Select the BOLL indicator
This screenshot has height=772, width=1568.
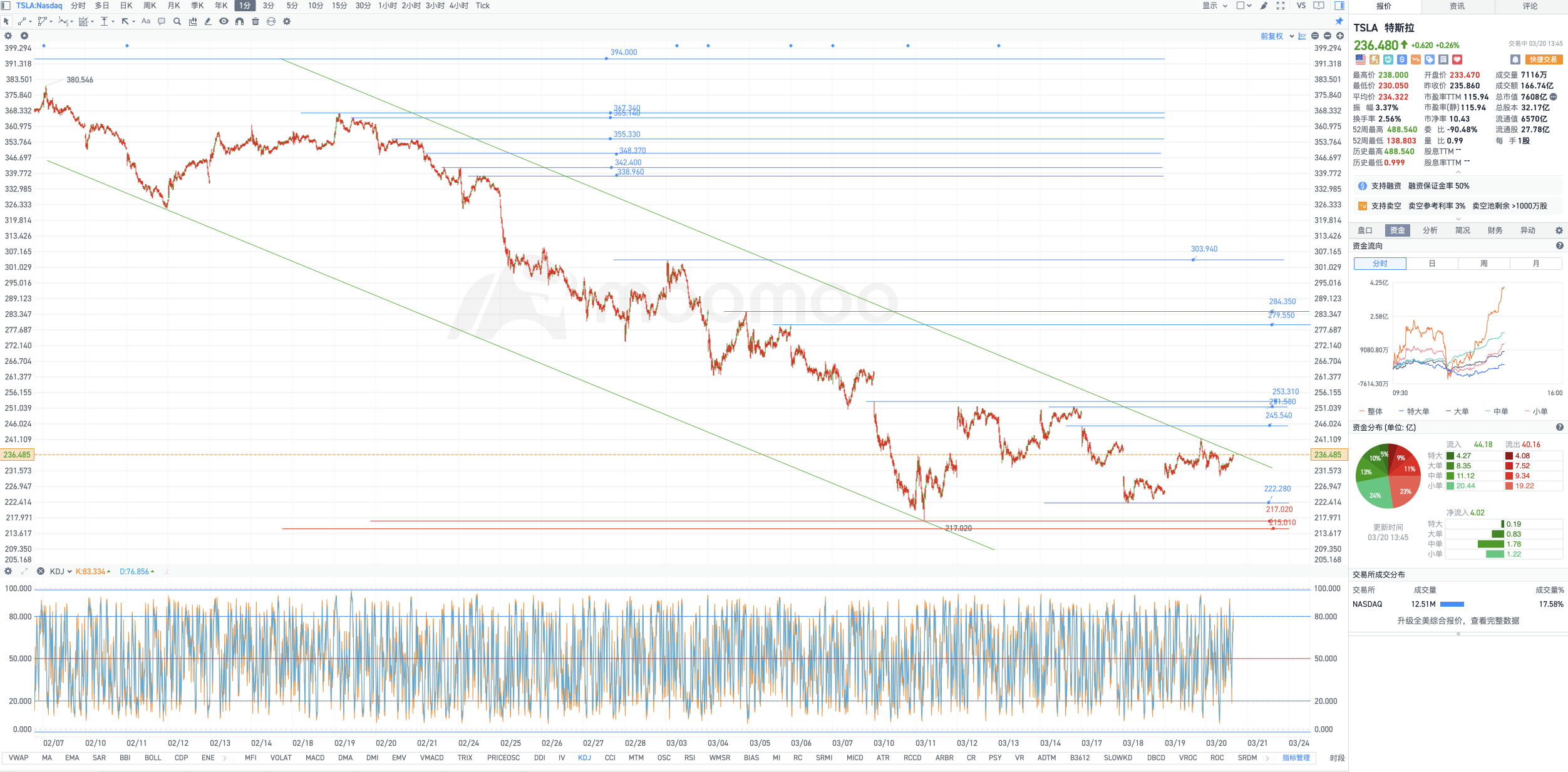153,758
